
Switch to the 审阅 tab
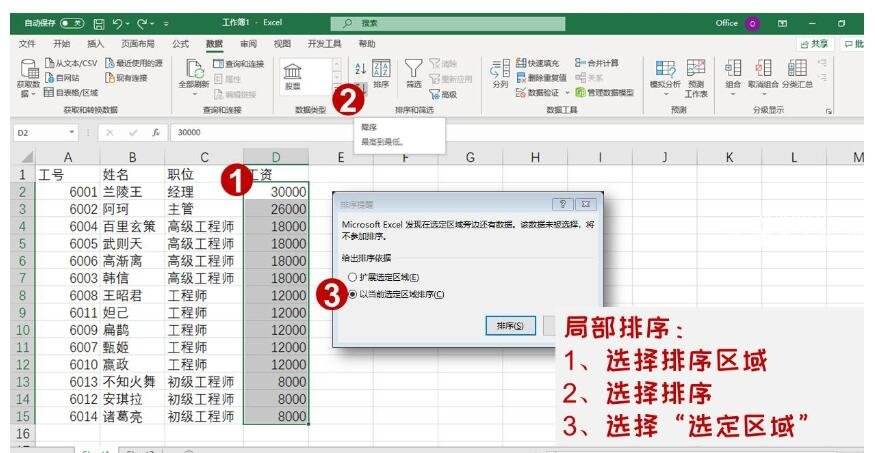click(248, 44)
